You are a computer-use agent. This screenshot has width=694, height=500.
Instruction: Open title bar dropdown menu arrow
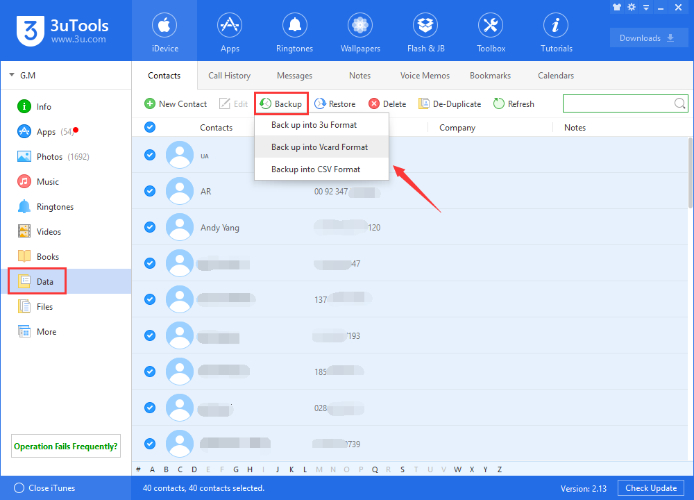[646, 7]
